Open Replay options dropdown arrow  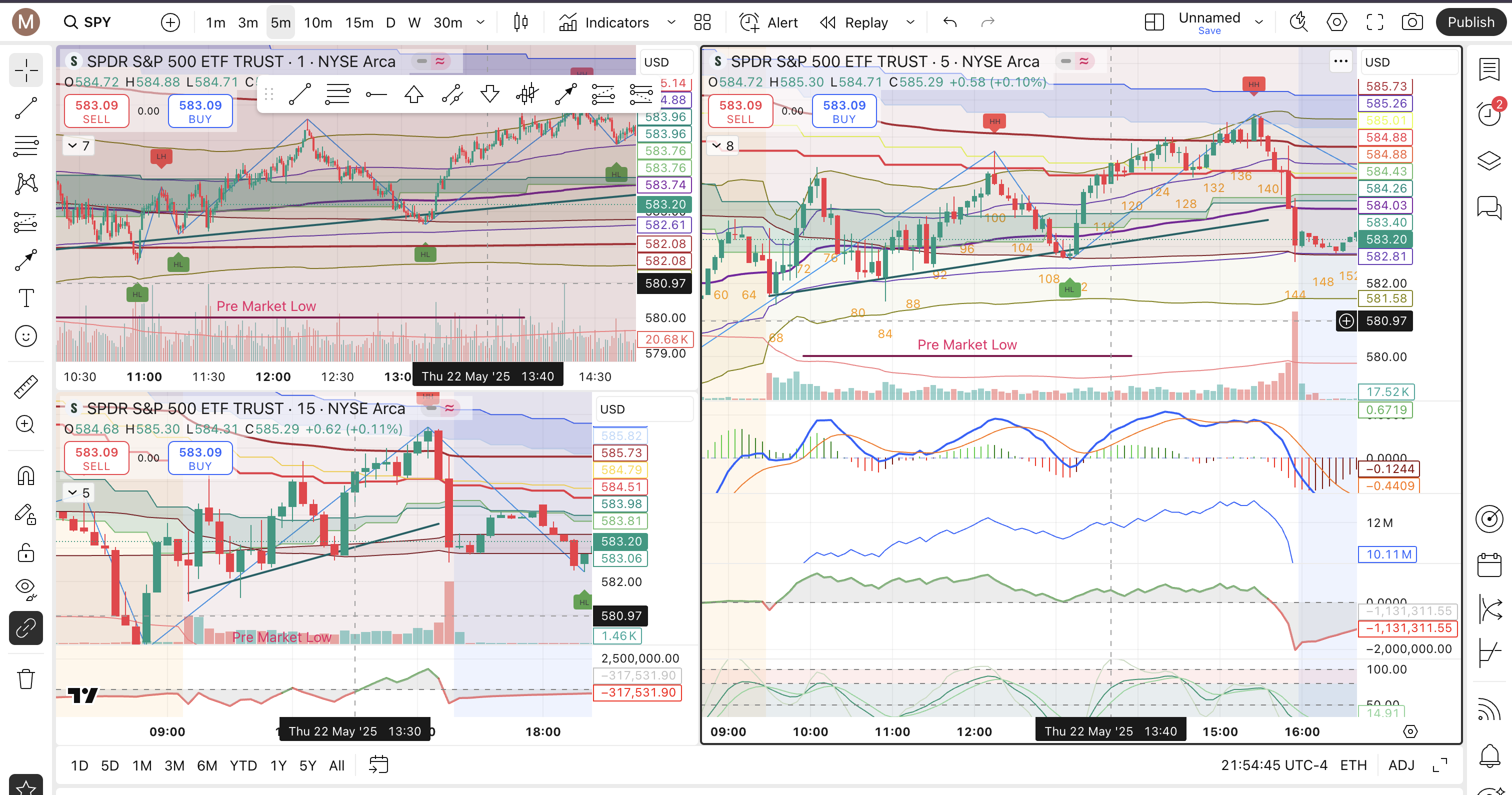[x=910, y=22]
